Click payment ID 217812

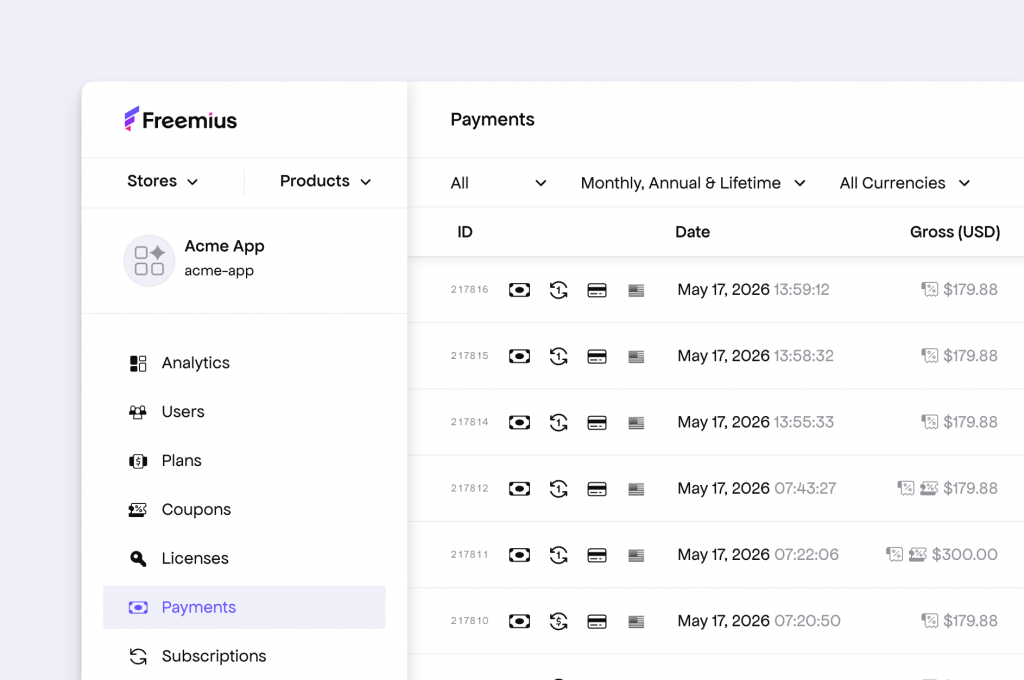pos(470,488)
